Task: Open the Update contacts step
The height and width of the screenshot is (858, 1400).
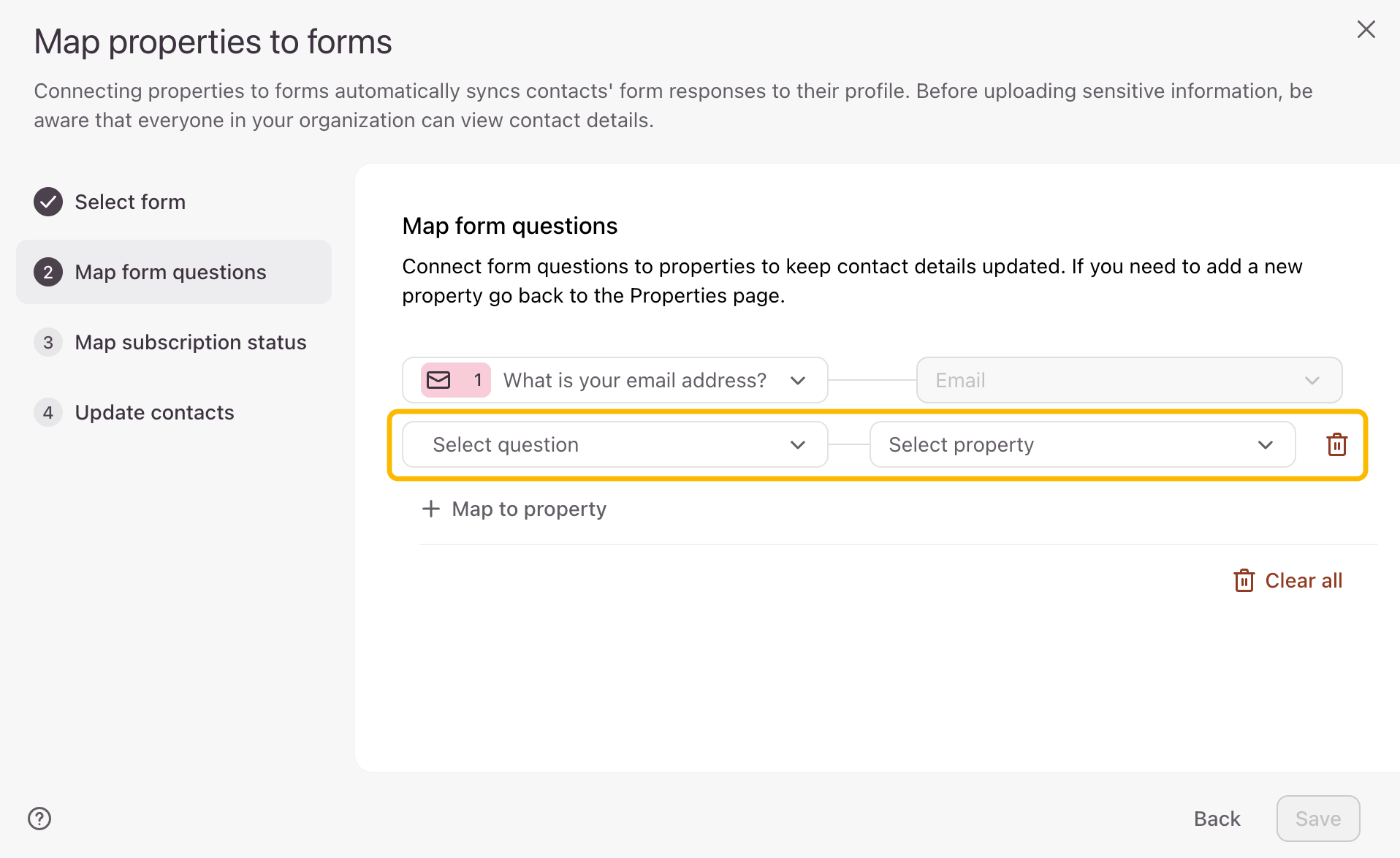Action: pos(154,412)
